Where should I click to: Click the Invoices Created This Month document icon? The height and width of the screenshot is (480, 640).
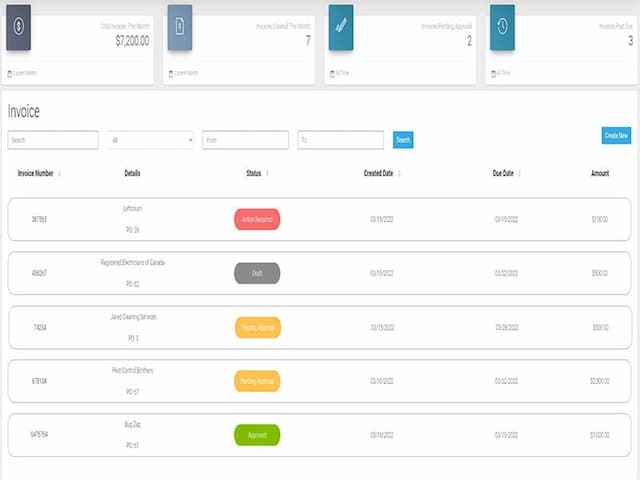179,27
